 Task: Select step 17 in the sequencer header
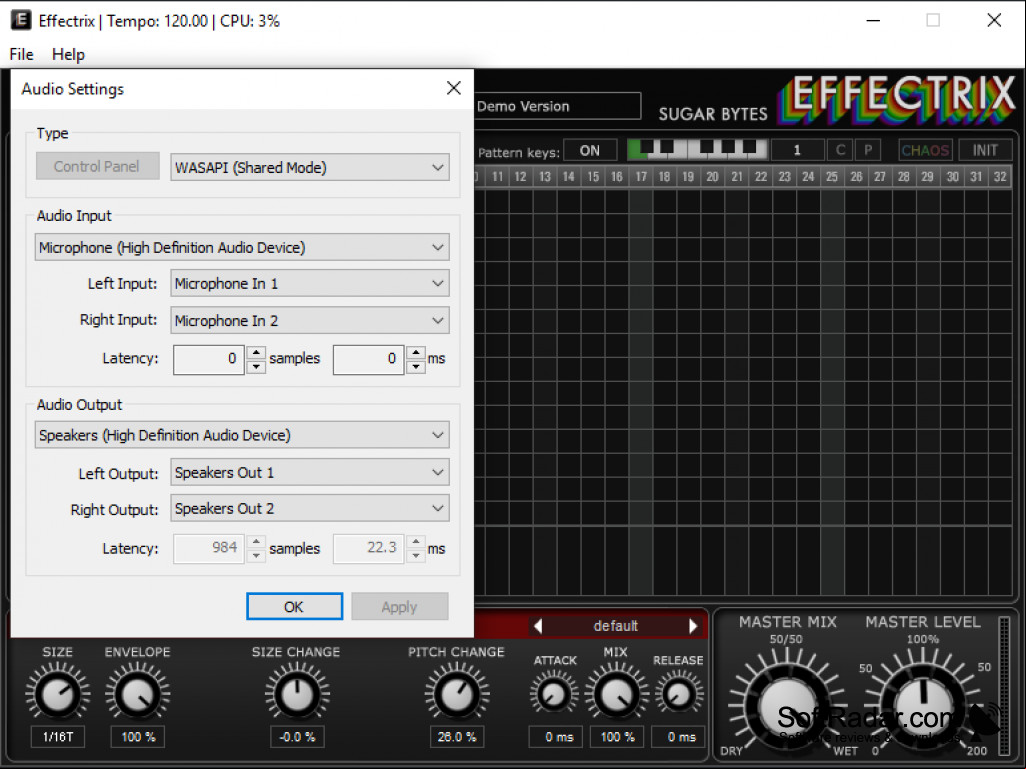tap(641, 177)
